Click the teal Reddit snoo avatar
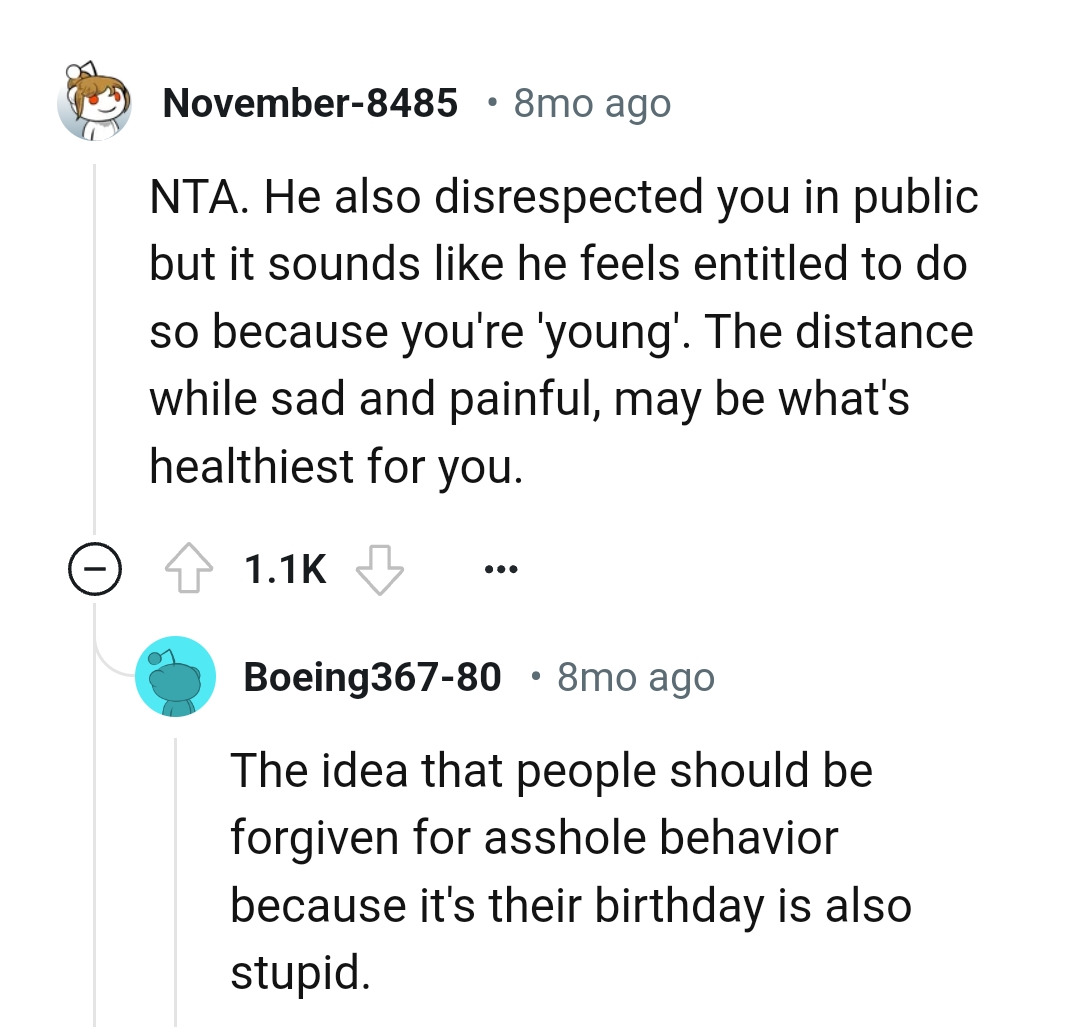Screen dimensions: 1080x1027 [176, 677]
